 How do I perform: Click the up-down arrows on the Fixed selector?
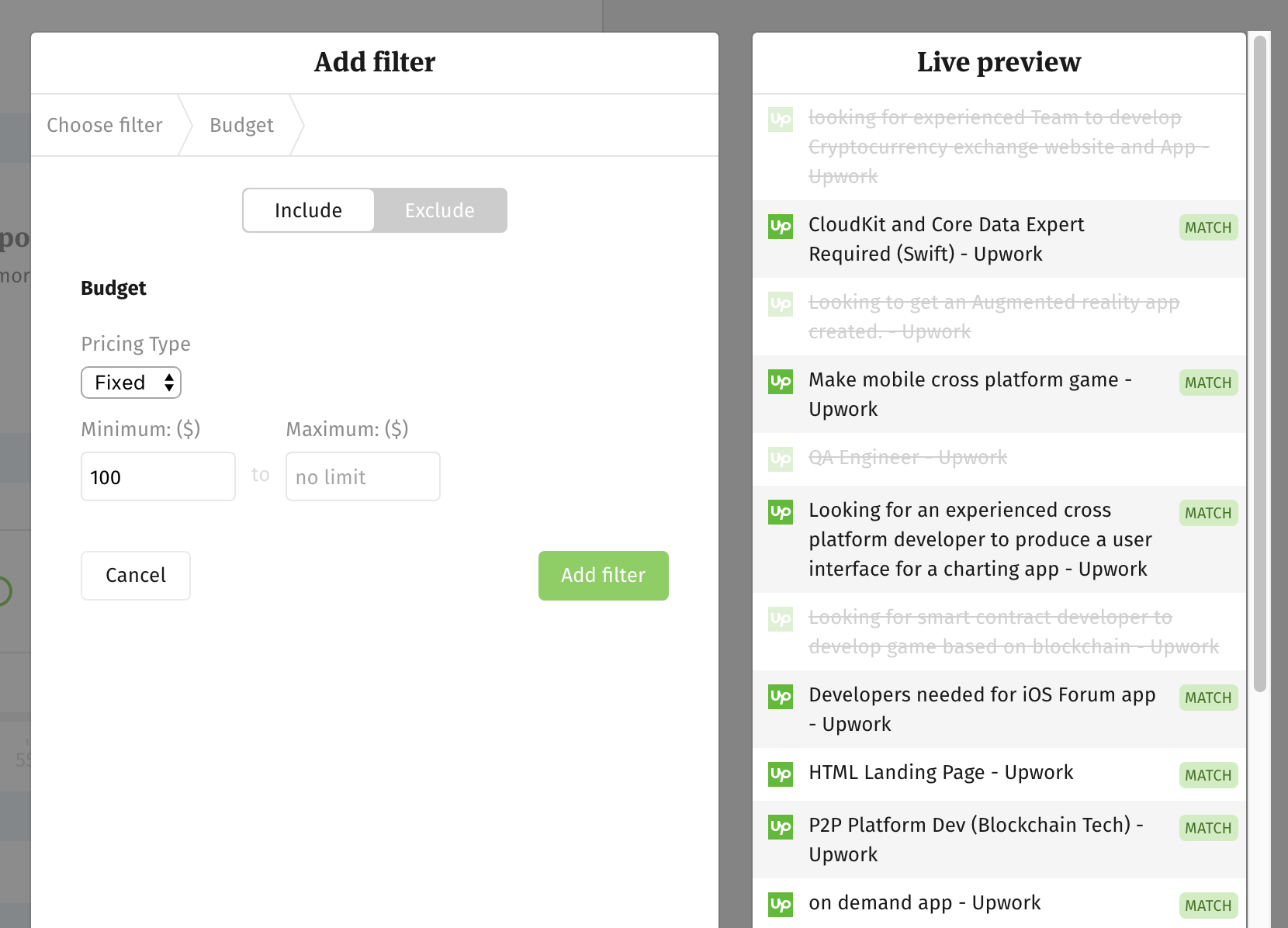169,383
